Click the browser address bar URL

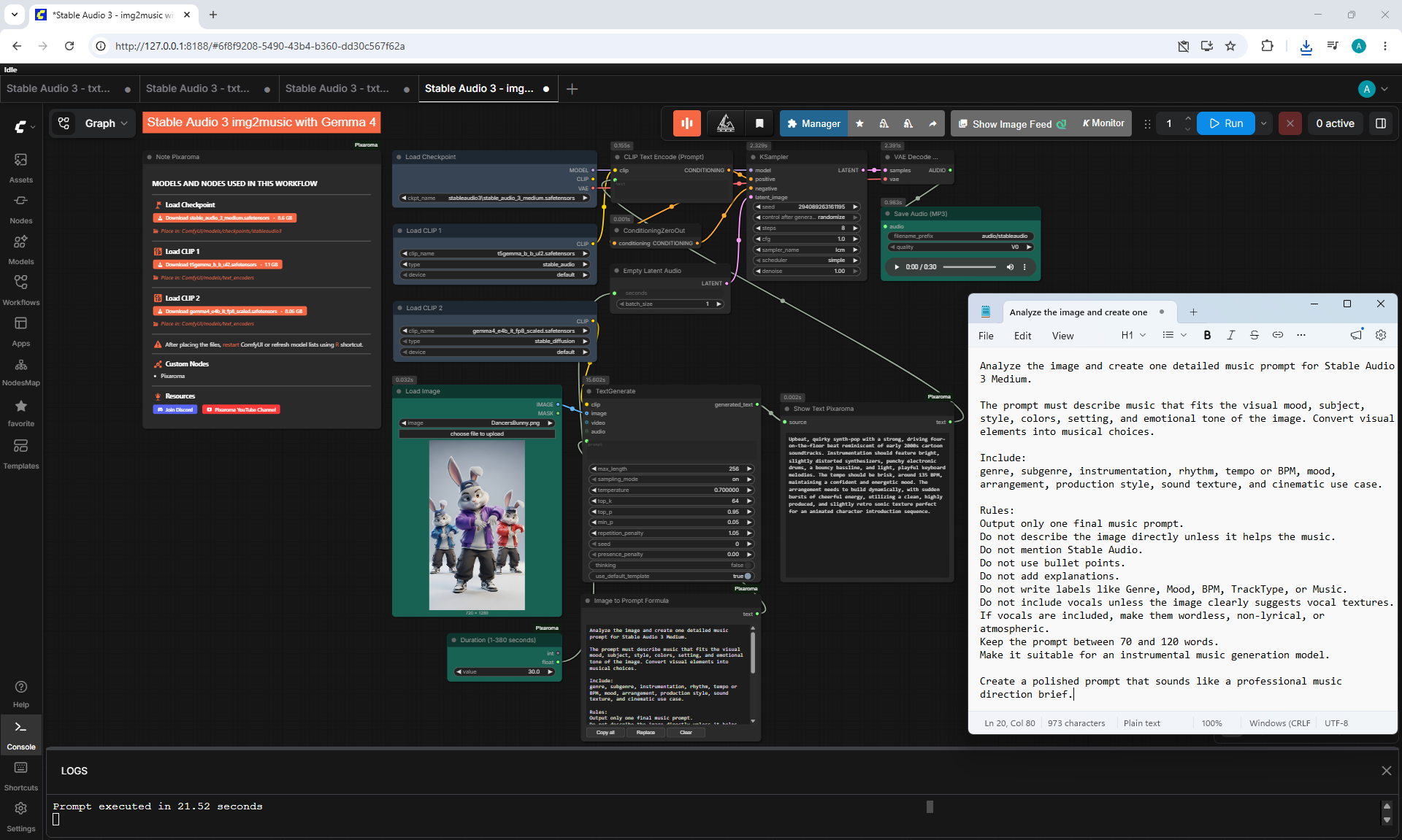(260, 46)
